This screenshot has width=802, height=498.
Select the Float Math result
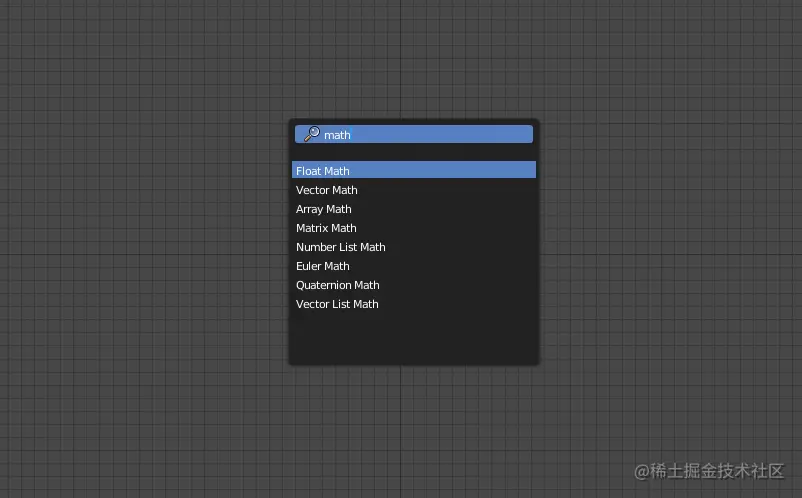point(414,170)
